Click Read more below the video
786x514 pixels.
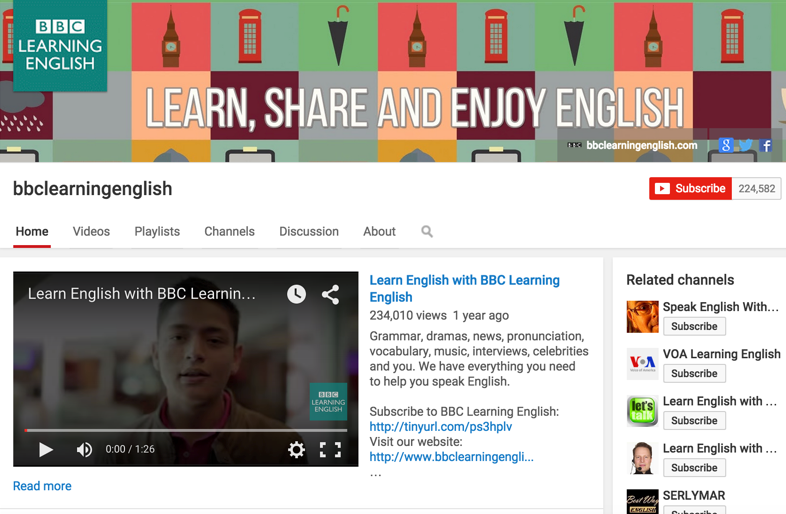pos(42,486)
